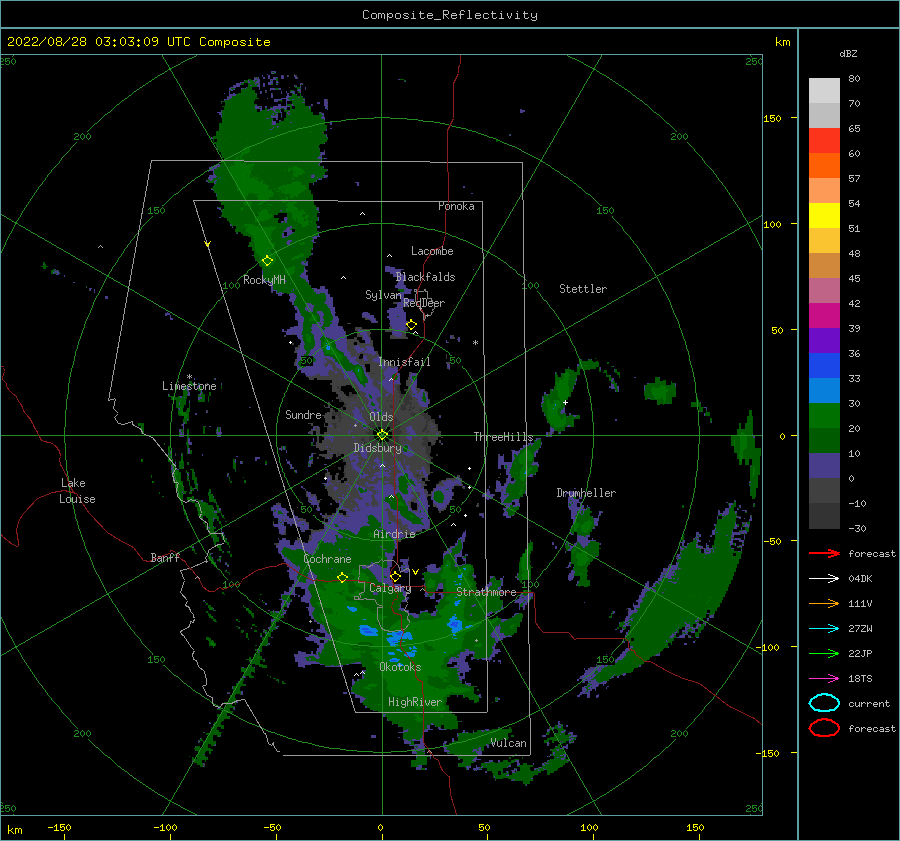Click the ThreeHills label
The width and height of the screenshot is (900, 841).
point(503,437)
